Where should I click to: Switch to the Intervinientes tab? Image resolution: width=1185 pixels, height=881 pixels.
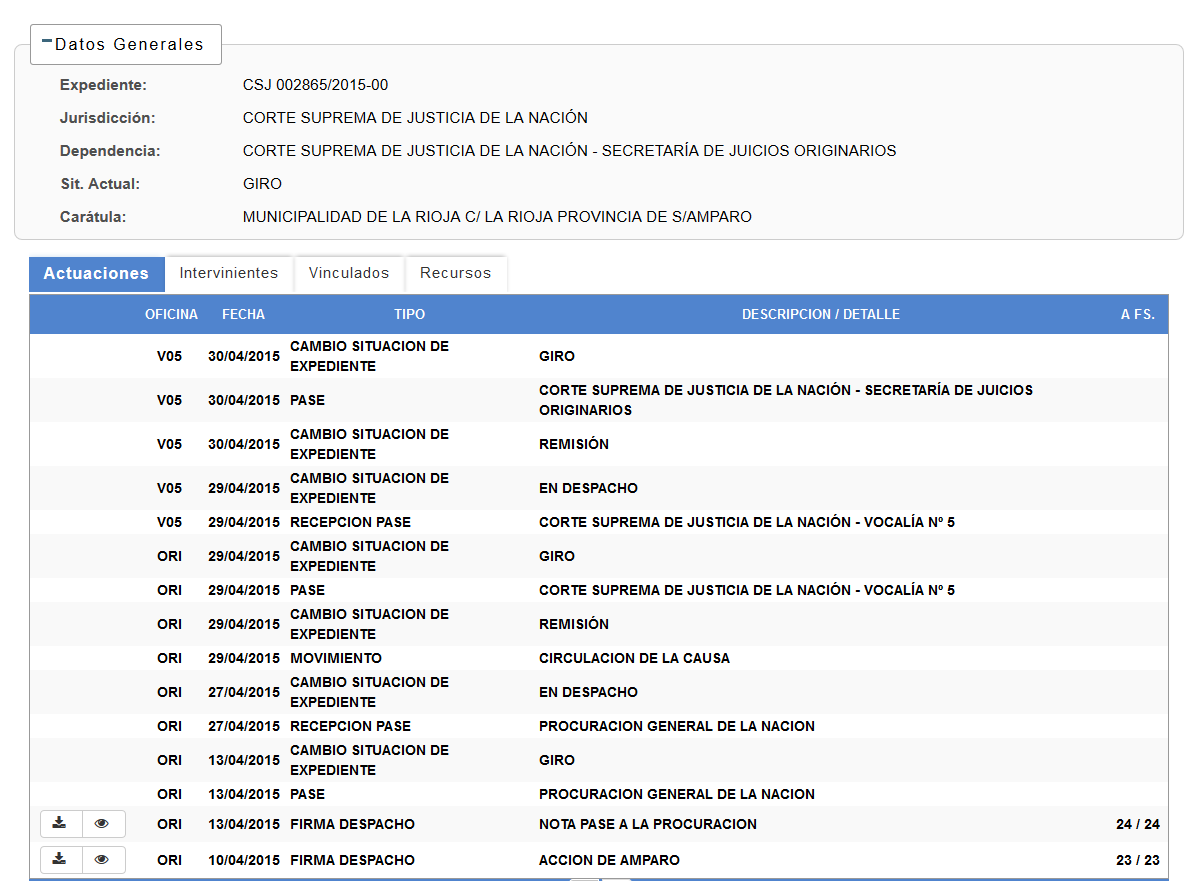(228, 273)
